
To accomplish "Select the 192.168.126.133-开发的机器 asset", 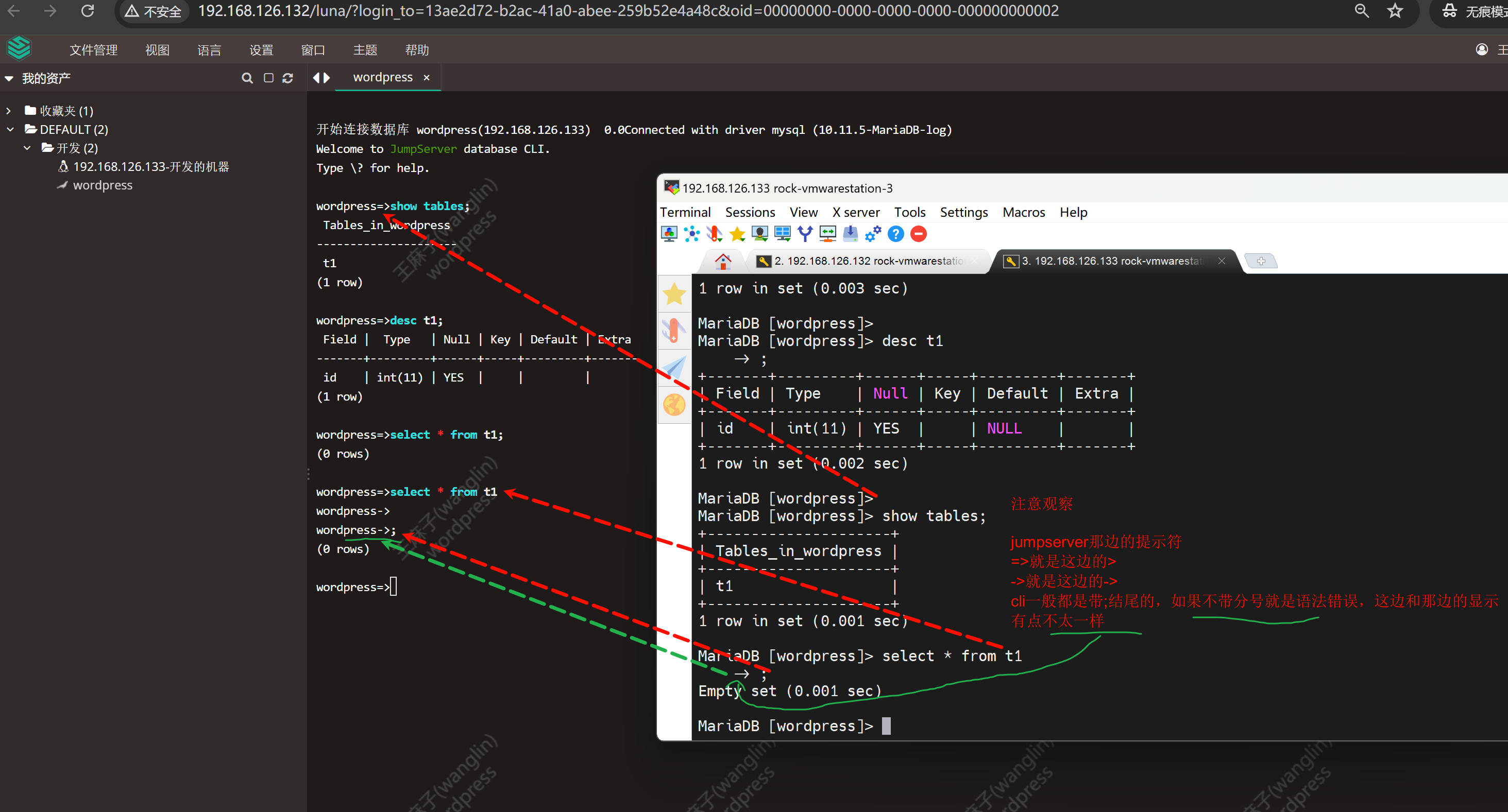I will (150, 167).
